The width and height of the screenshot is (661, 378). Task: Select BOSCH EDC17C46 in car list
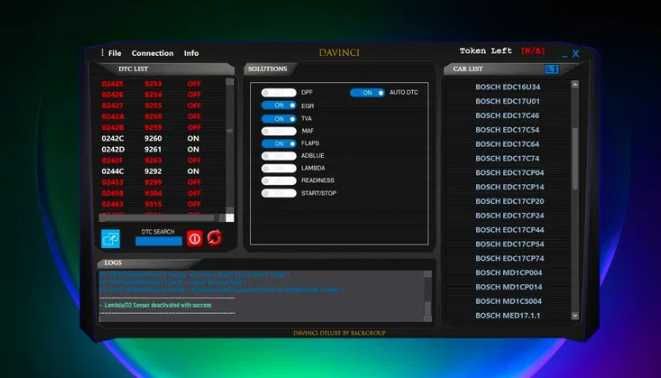click(508, 115)
